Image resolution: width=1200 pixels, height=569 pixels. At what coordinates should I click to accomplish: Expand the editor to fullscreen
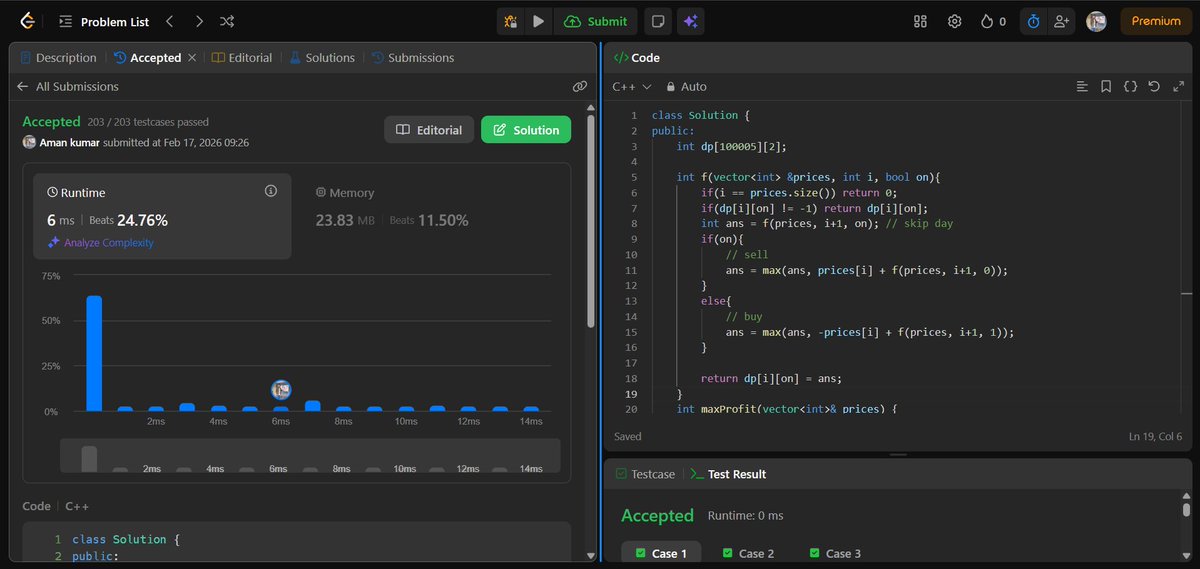click(x=1177, y=87)
